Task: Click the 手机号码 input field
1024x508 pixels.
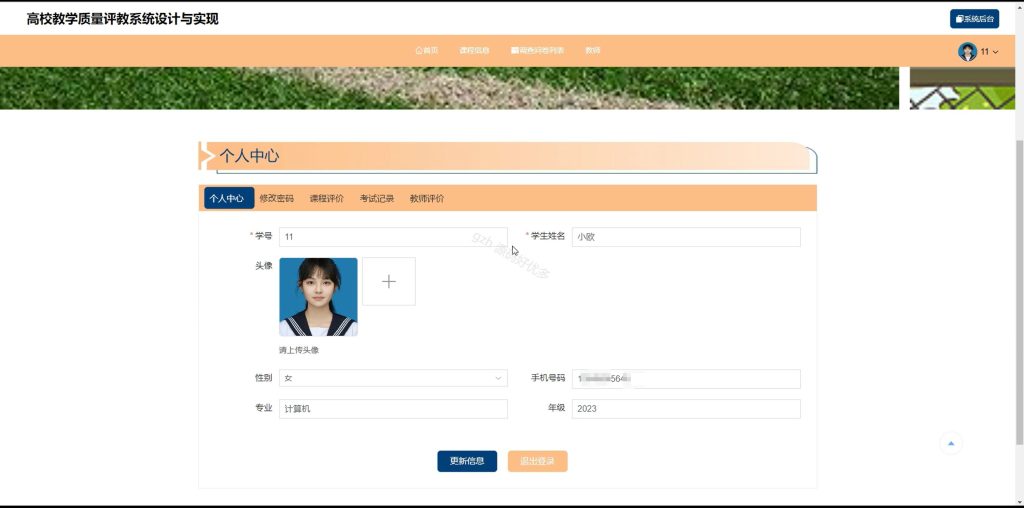Action: click(x=686, y=379)
